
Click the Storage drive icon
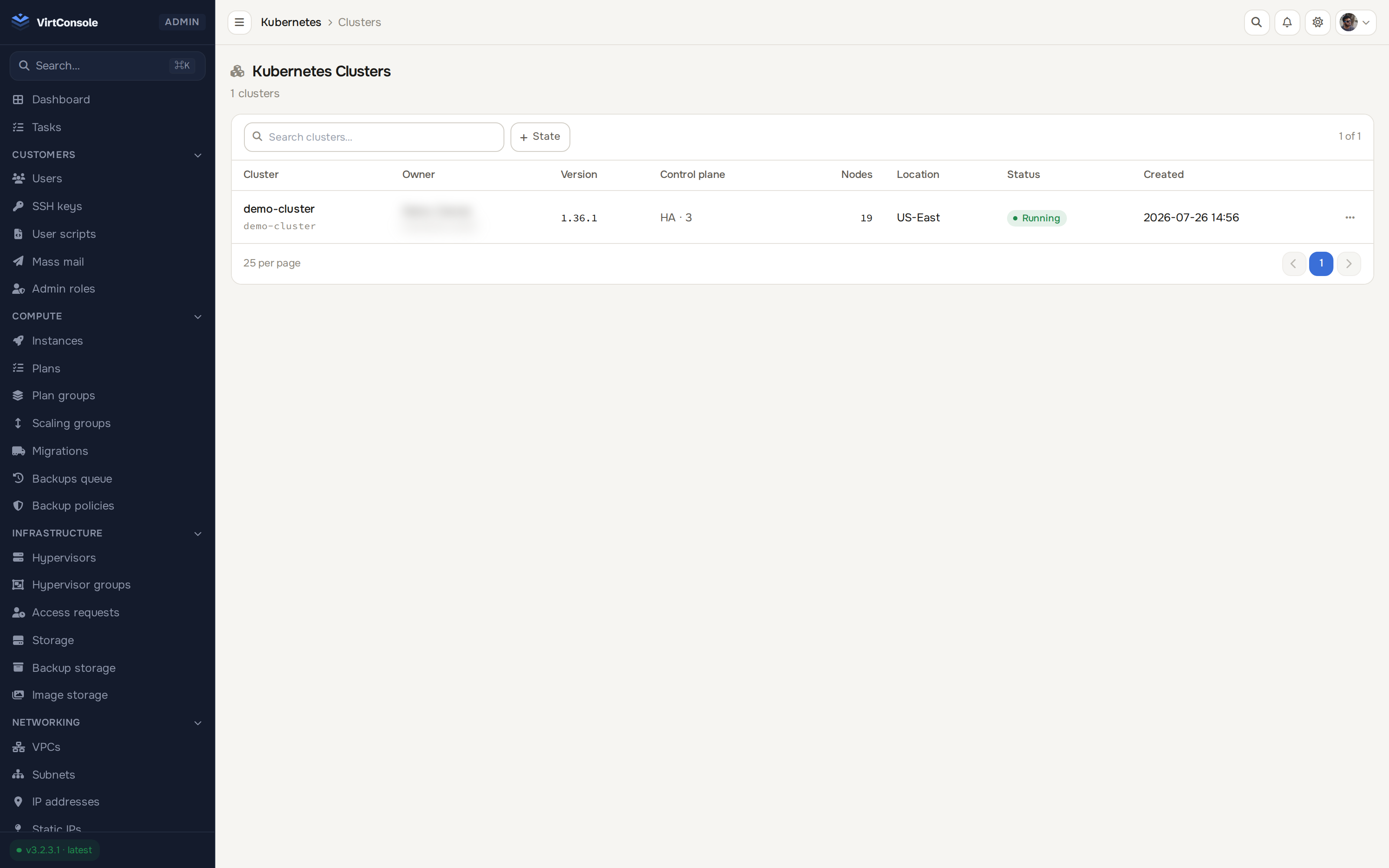tap(18, 640)
